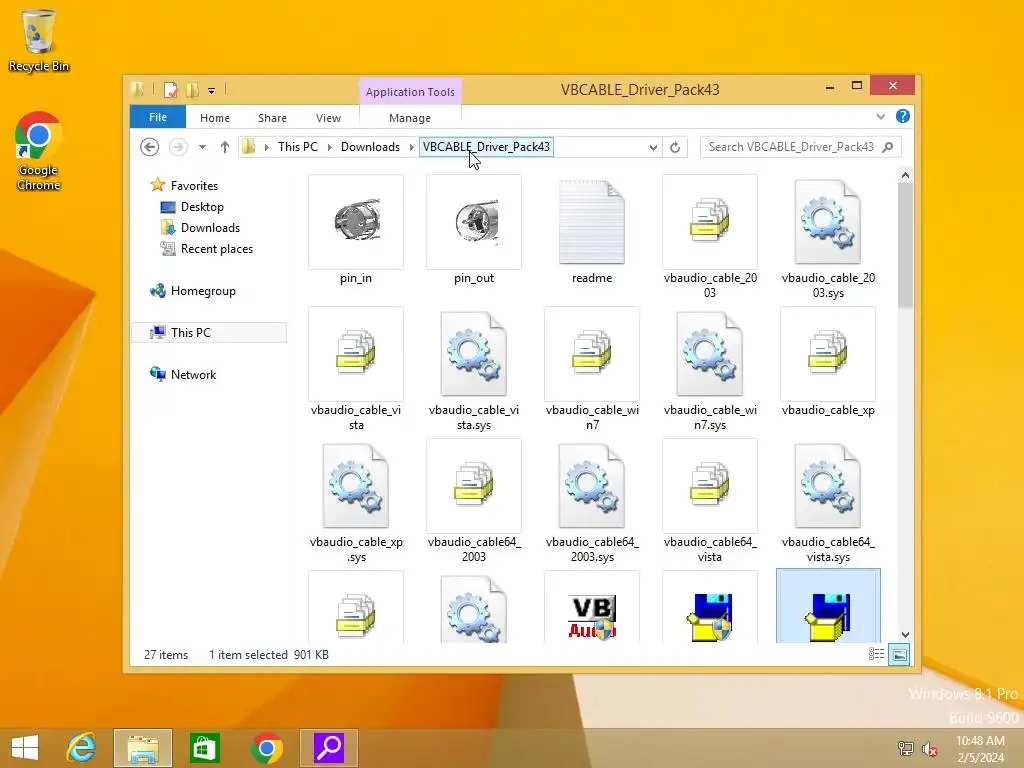Click the highlighted setup installer icon

(828, 607)
